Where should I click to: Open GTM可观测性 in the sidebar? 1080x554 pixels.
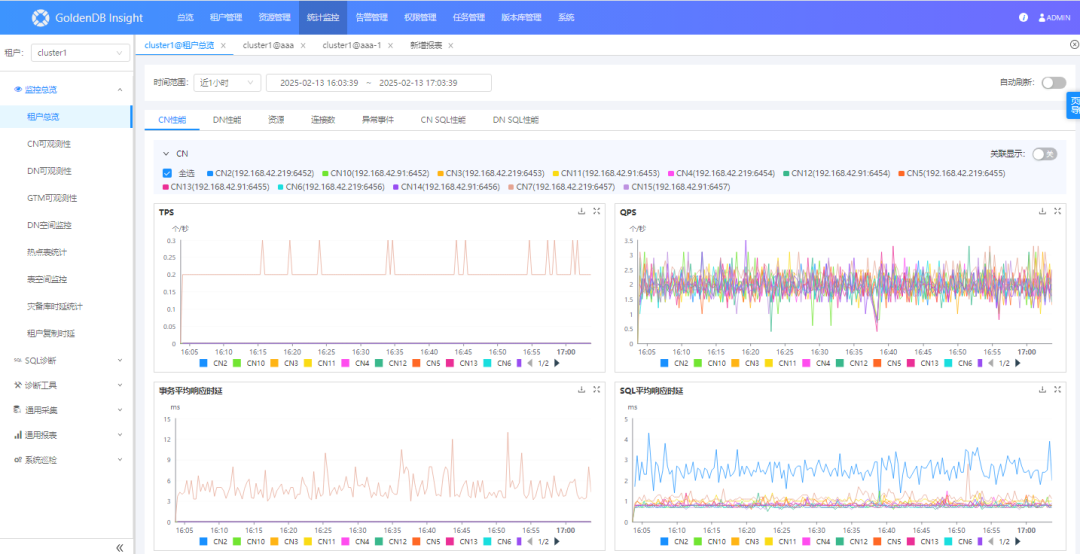(52, 198)
